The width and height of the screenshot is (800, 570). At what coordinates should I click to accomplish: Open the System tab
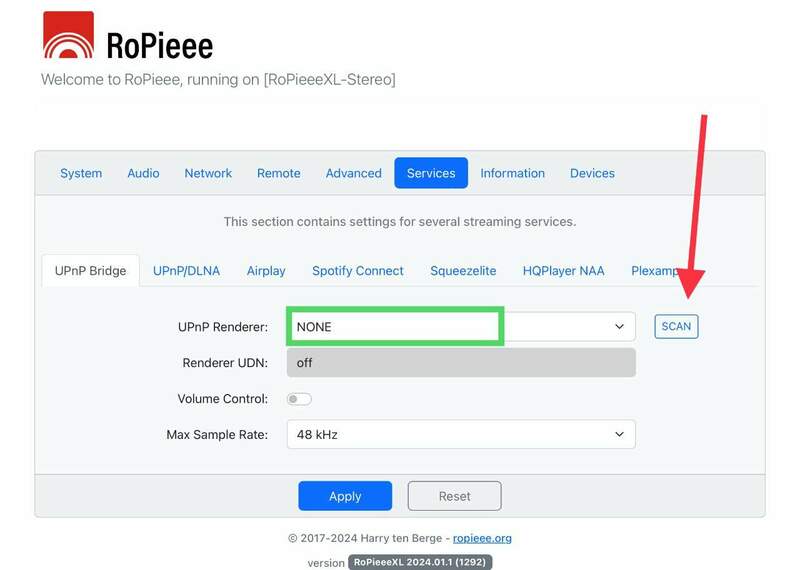pyautogui.click(x=81, y=173)
